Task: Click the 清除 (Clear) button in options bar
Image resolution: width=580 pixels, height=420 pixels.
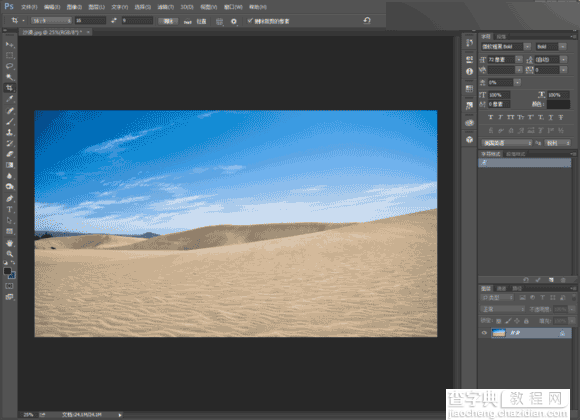Action: (168, 21)
